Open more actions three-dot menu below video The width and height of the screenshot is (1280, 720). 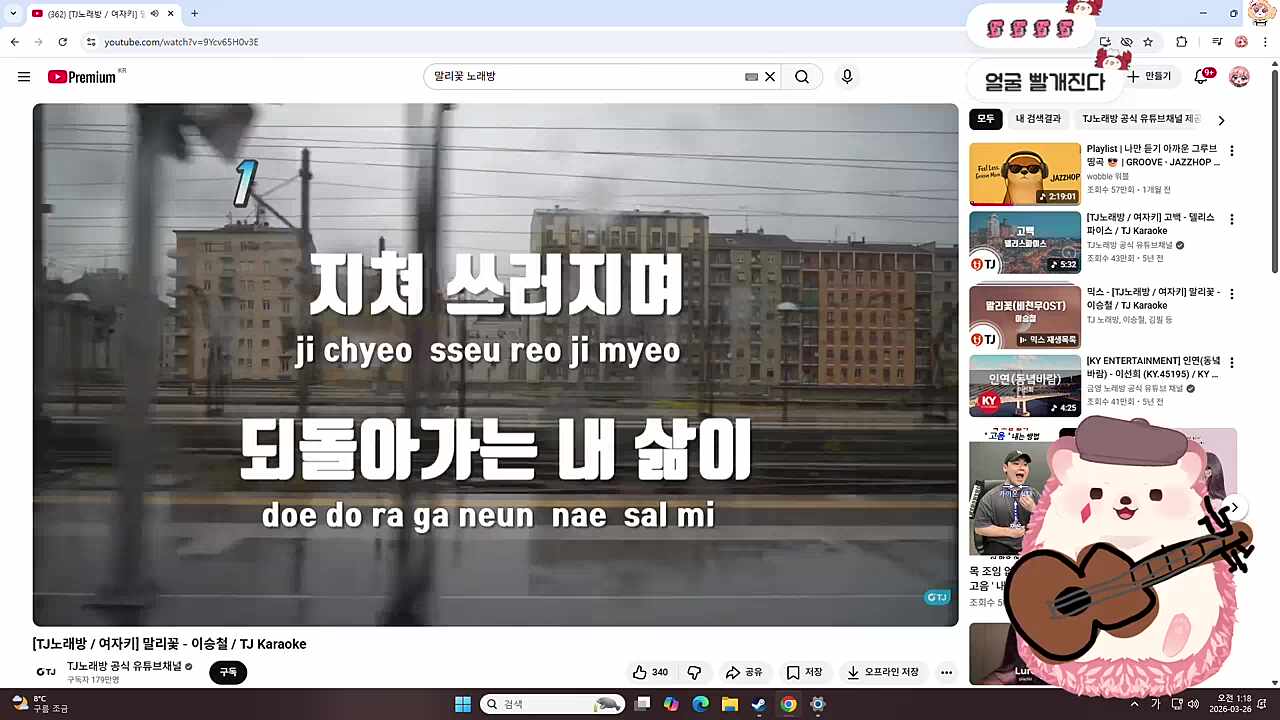point(946,672)
